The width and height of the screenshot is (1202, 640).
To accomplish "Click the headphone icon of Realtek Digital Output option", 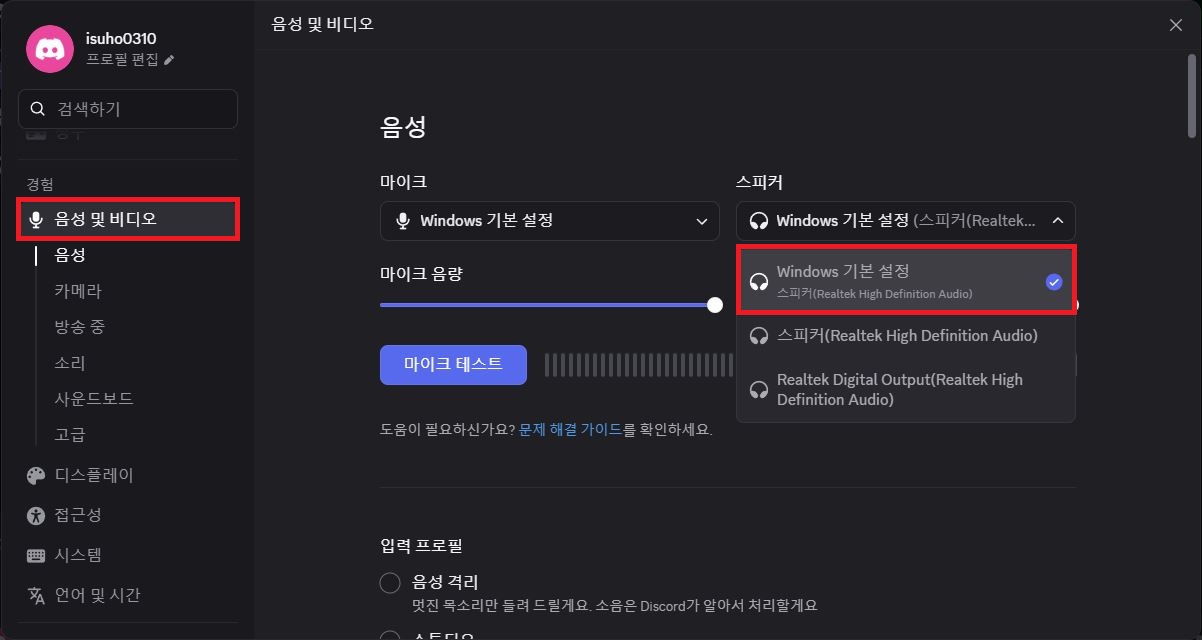I will [x=759, y=390].
